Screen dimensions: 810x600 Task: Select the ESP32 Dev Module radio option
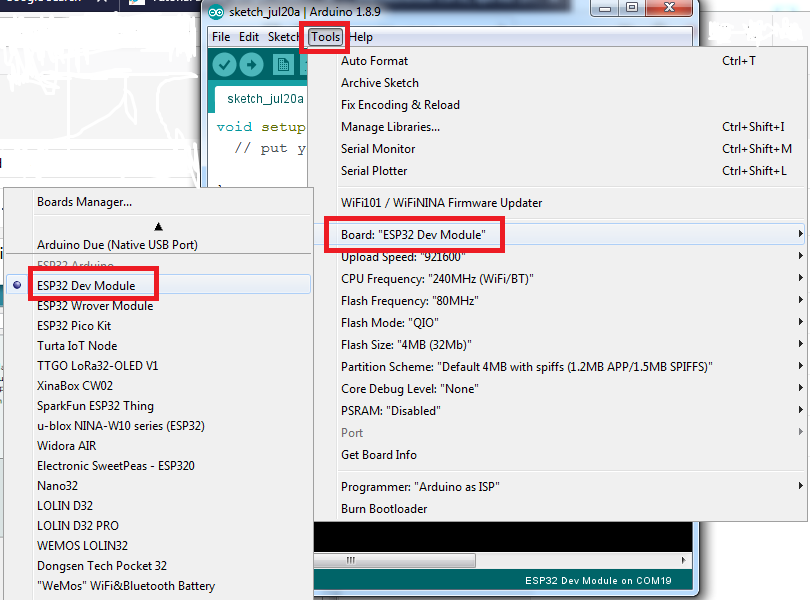(159, 285)
